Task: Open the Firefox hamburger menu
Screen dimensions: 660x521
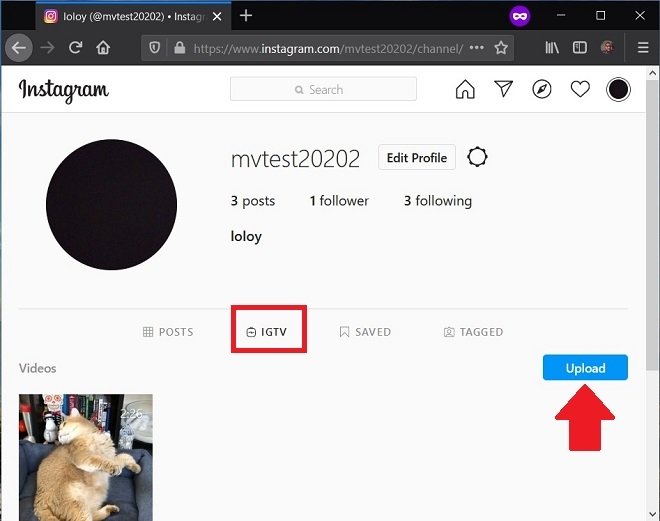Action: 643,48
